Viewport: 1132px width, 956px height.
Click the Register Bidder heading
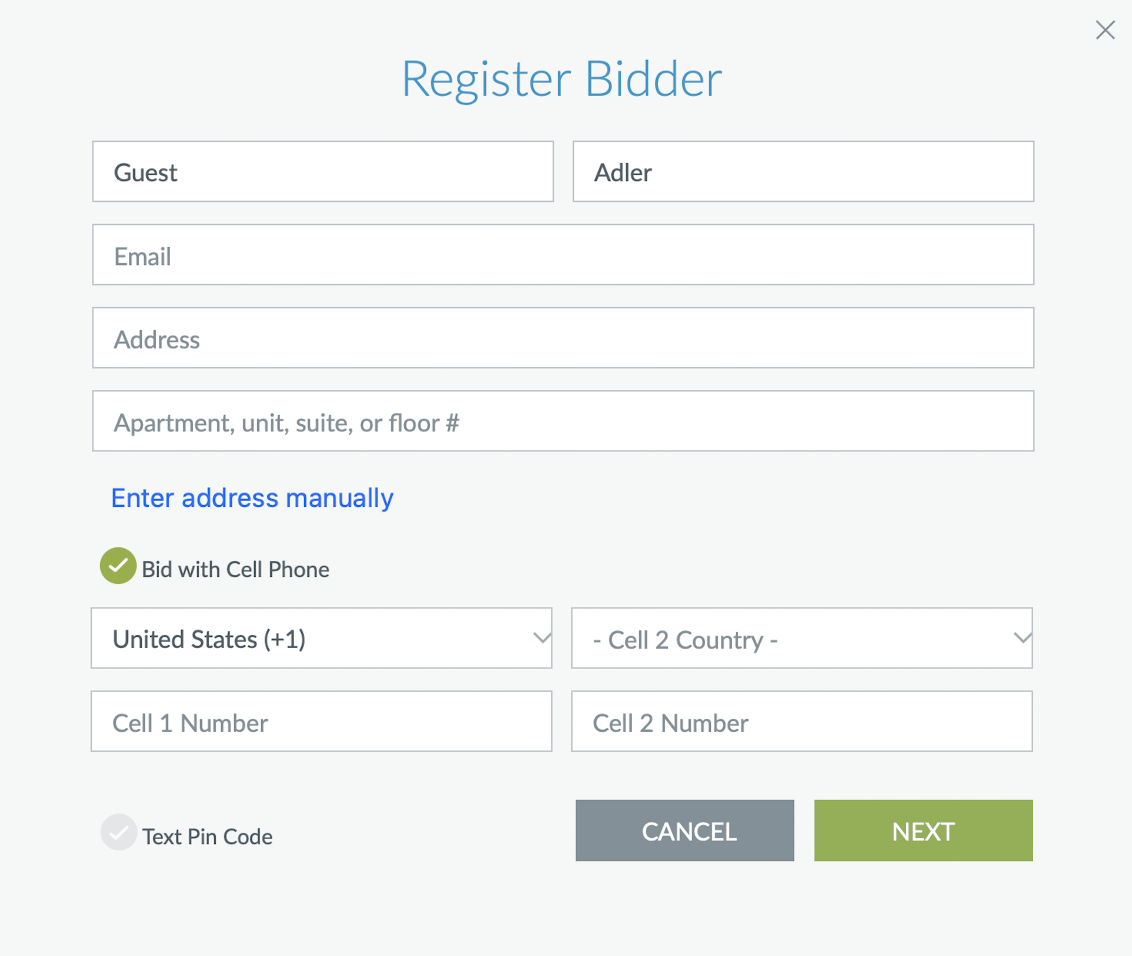(x=562, y=79)
